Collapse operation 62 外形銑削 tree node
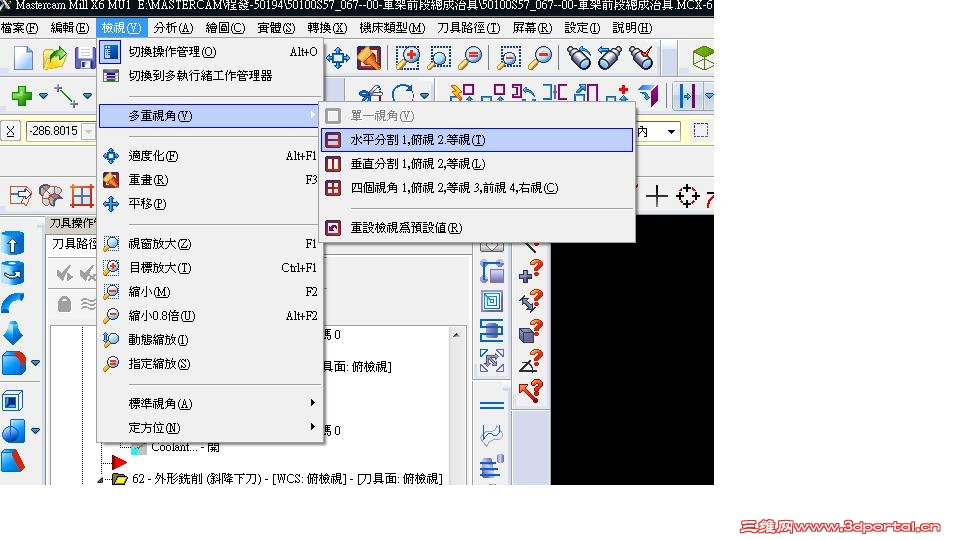The height and width of the screenshot is (540, 960). (x=100, y=479)
